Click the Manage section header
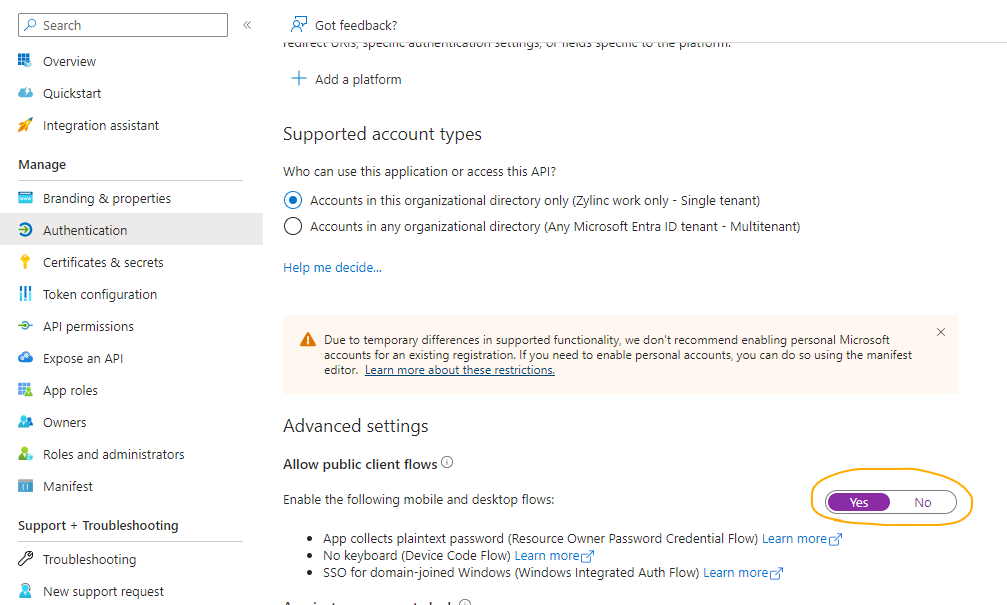The width and height of the screenshot is (1007, 605). point(42,164)
